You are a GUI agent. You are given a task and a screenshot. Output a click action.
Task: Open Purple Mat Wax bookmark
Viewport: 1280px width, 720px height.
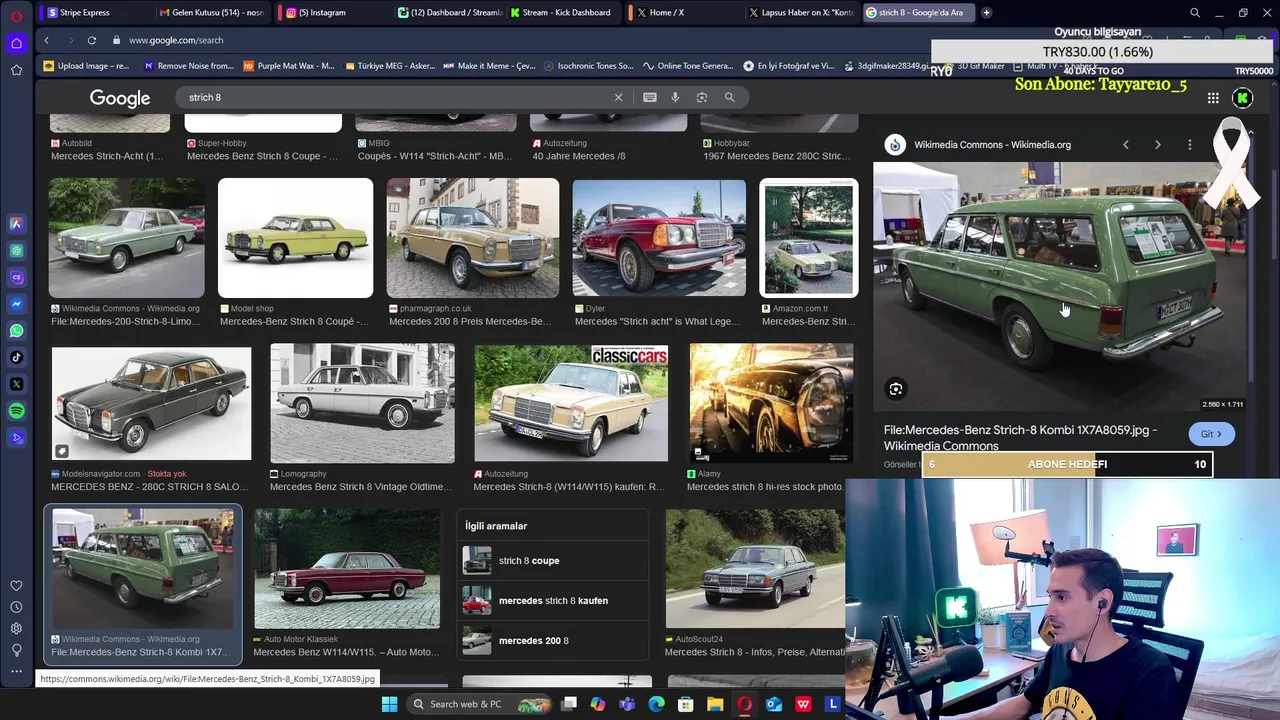coord(289,66)
